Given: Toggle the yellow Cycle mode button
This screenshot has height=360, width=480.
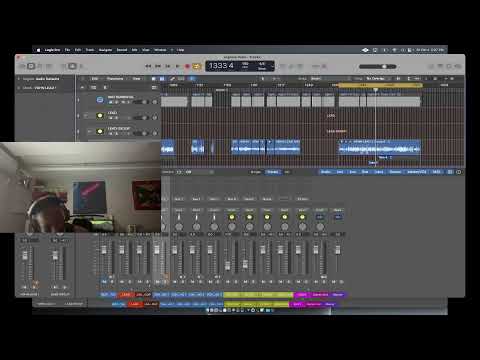Looking at the screenshot, I should tap(197, 66).
